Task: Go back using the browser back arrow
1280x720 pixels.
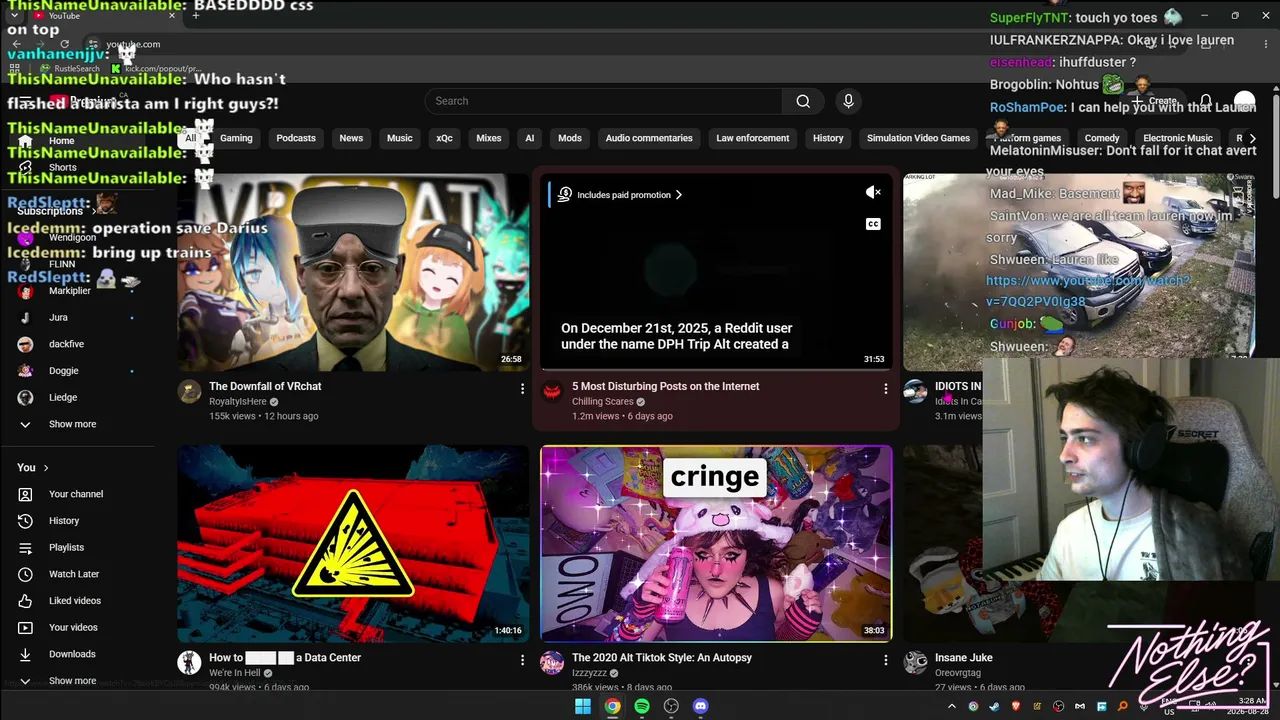Action: click(14, 44)
